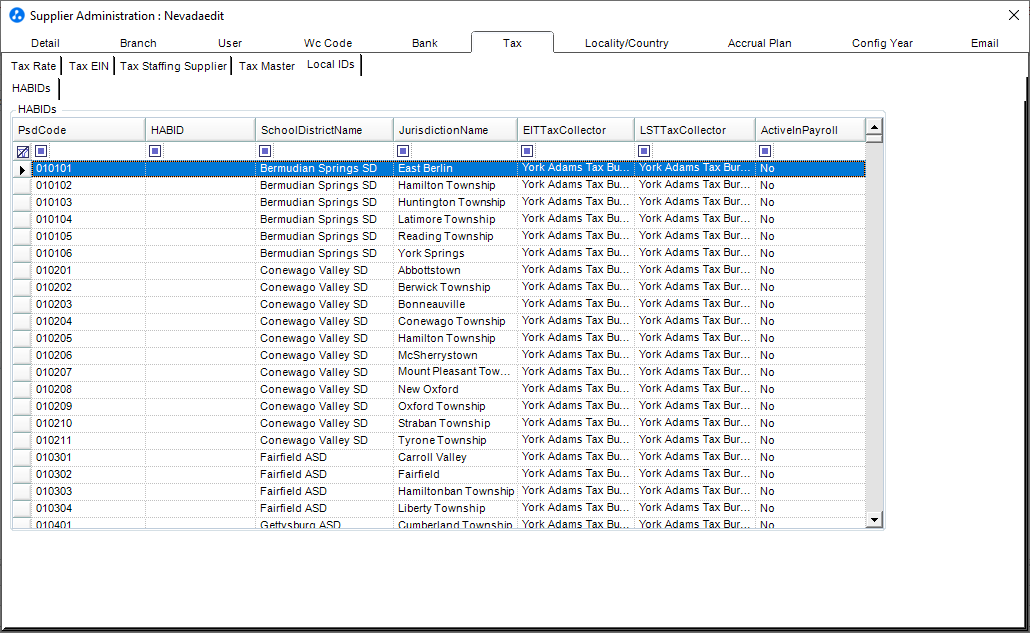This screenshot has height=633, width=1030.
Task: Sort by EITTaxCollector column header
Action: tap(576, 130)
